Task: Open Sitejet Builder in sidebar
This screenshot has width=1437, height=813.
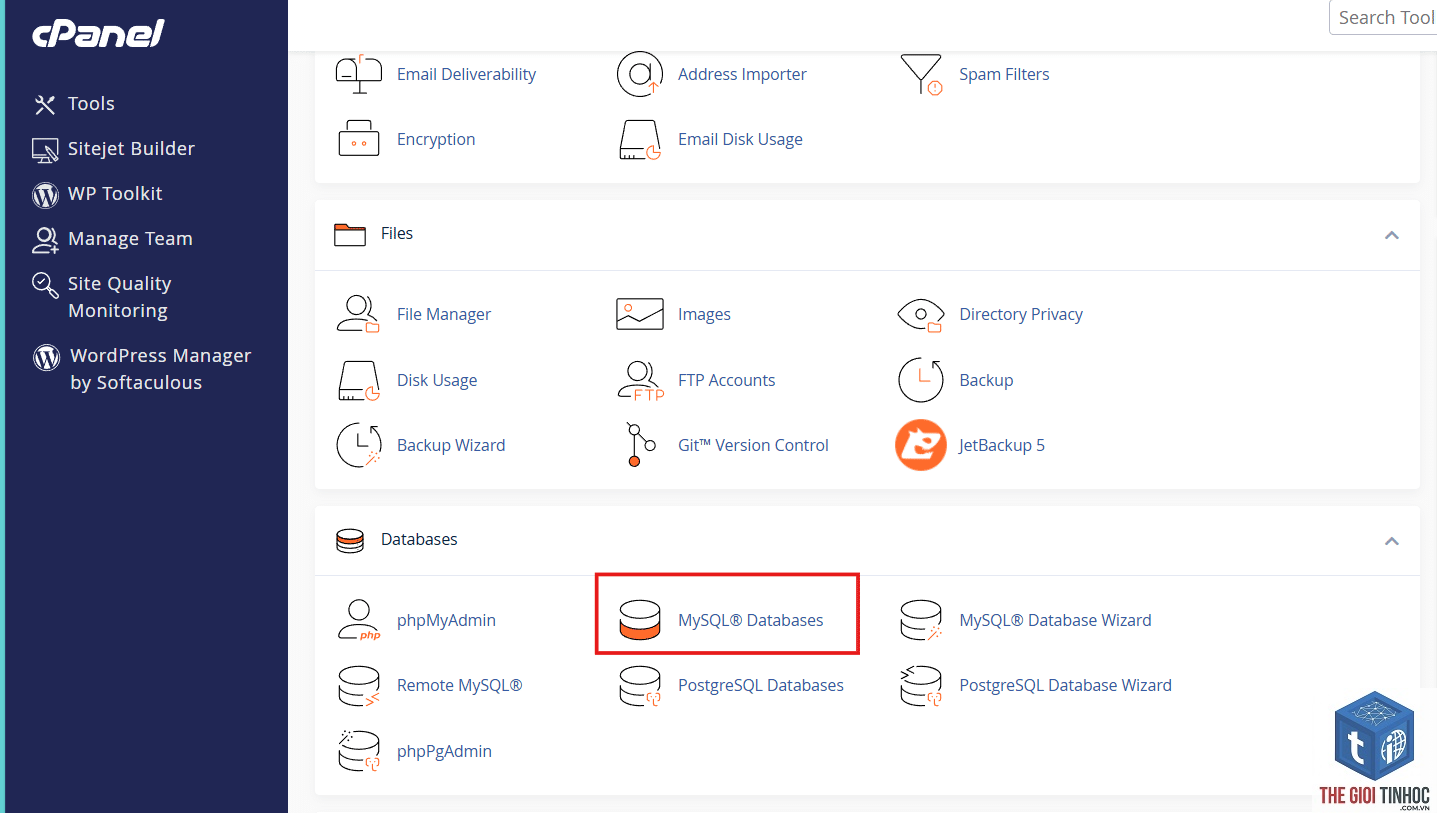Action: (131, 149)
